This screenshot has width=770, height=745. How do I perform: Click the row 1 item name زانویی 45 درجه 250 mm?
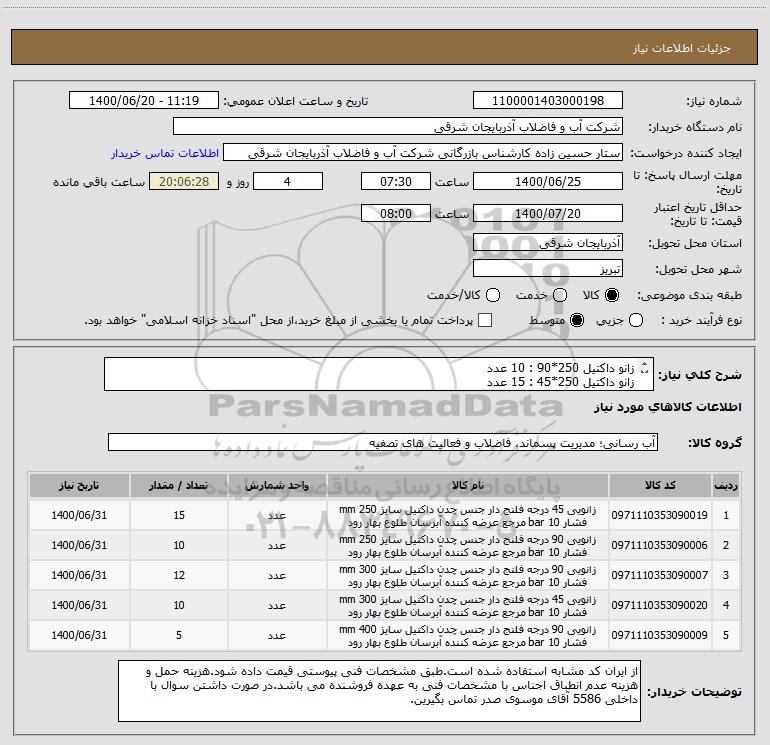click(x=468, y=516)
